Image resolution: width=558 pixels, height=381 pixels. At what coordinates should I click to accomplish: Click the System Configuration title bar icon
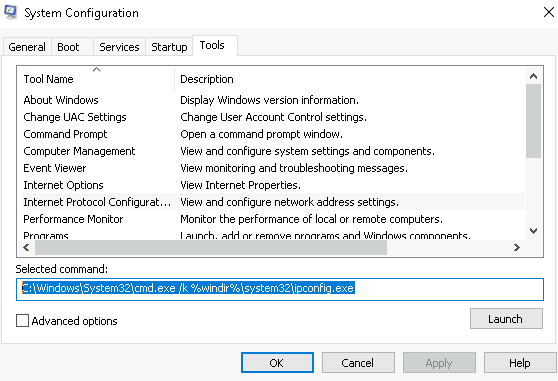click(x=10, y=12)
